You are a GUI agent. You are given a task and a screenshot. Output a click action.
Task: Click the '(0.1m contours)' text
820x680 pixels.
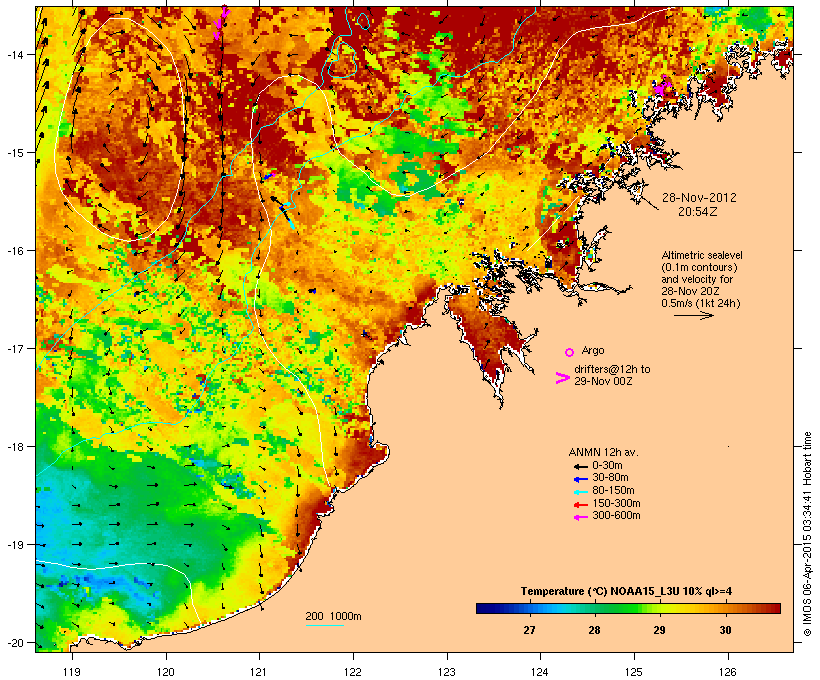click(x=699, y=267)
